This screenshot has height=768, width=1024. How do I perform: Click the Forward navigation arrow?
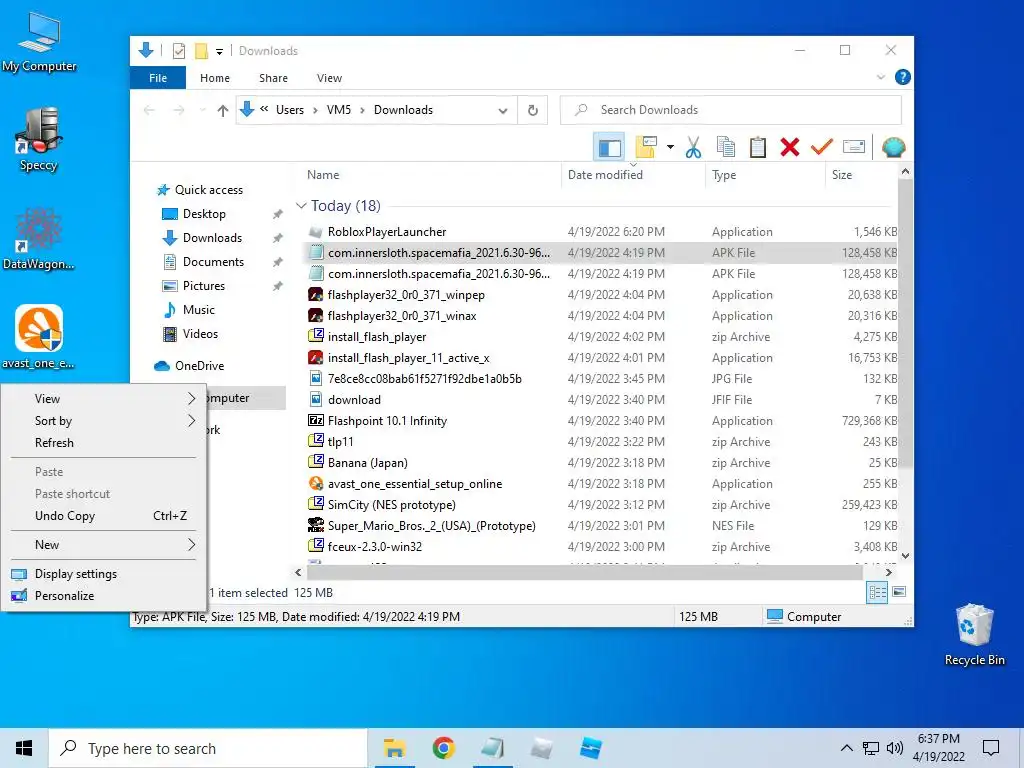pos(179,110)
